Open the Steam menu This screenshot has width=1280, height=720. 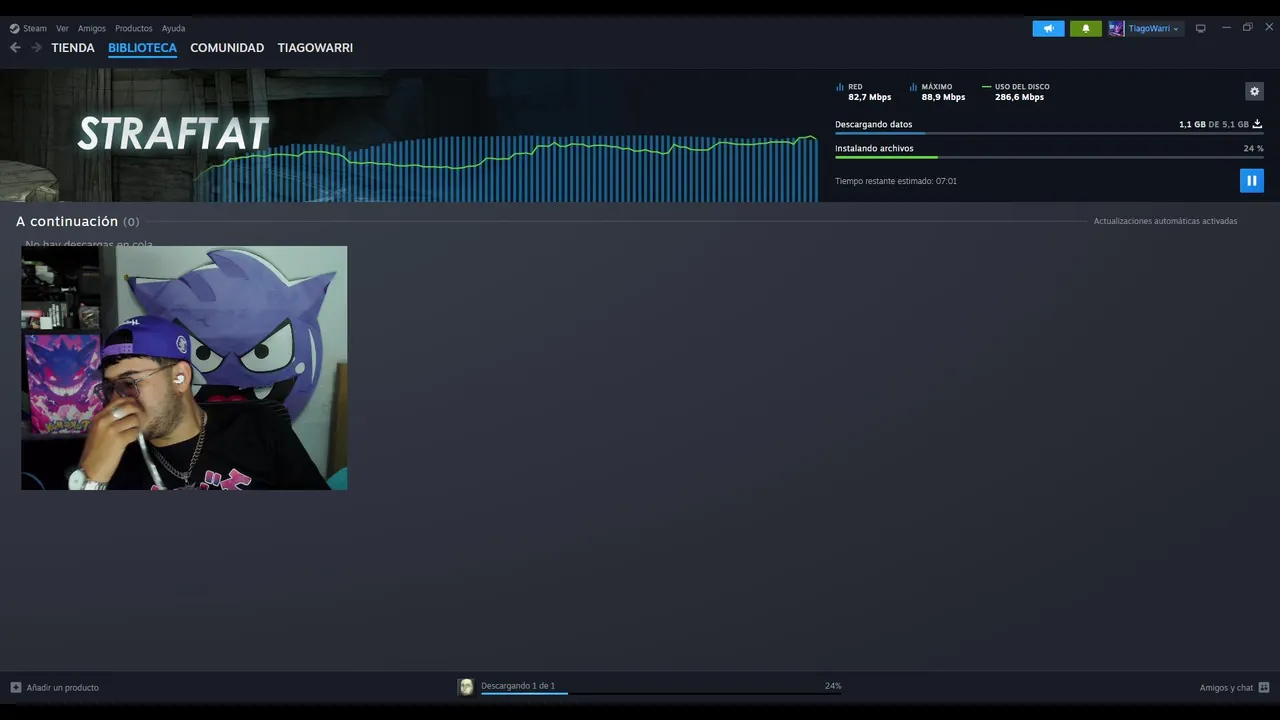point(35,29)
